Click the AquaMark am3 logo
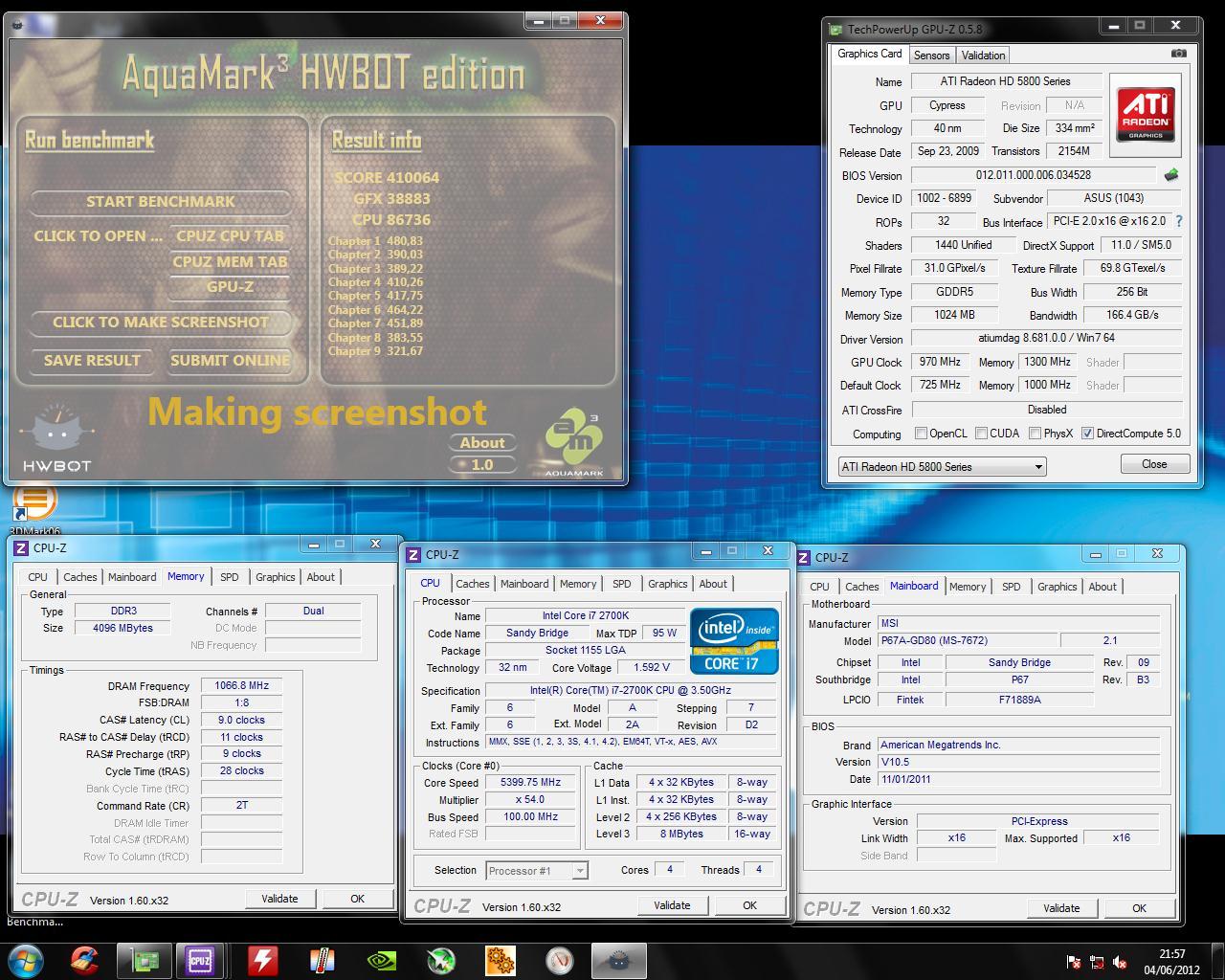1225x980 pixels. pos(574,439)
